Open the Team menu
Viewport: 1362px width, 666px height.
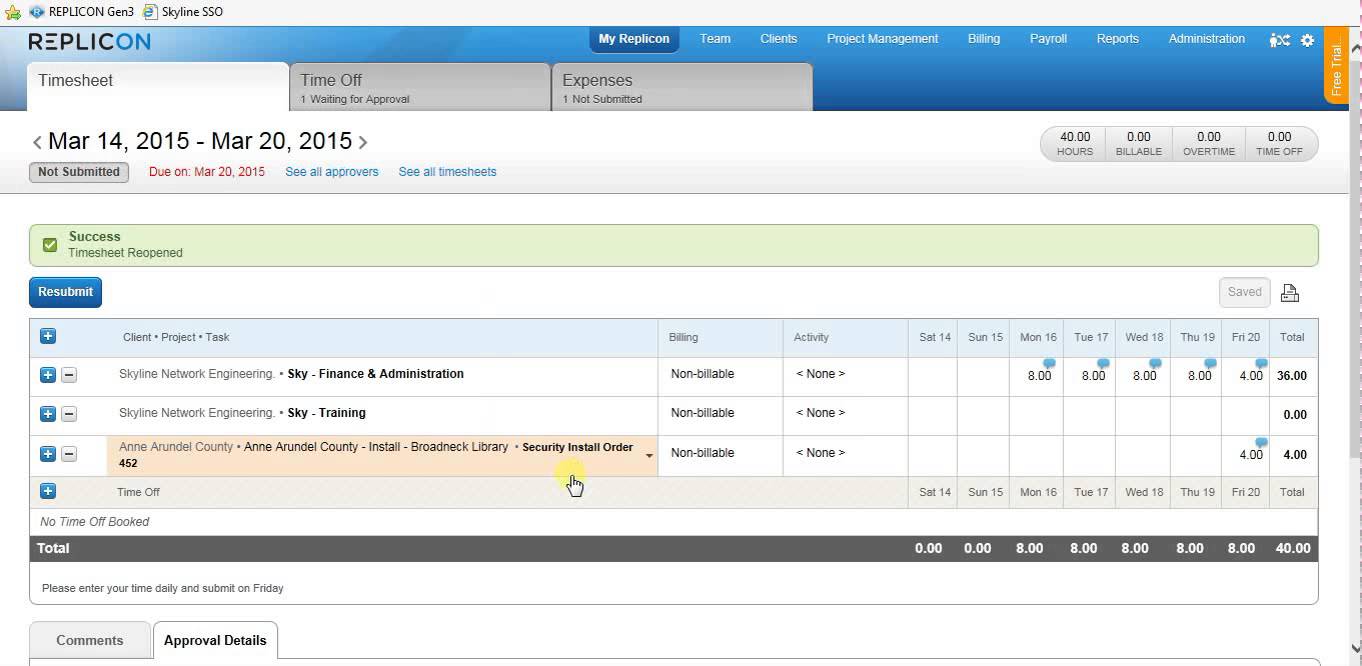point(715,39)
